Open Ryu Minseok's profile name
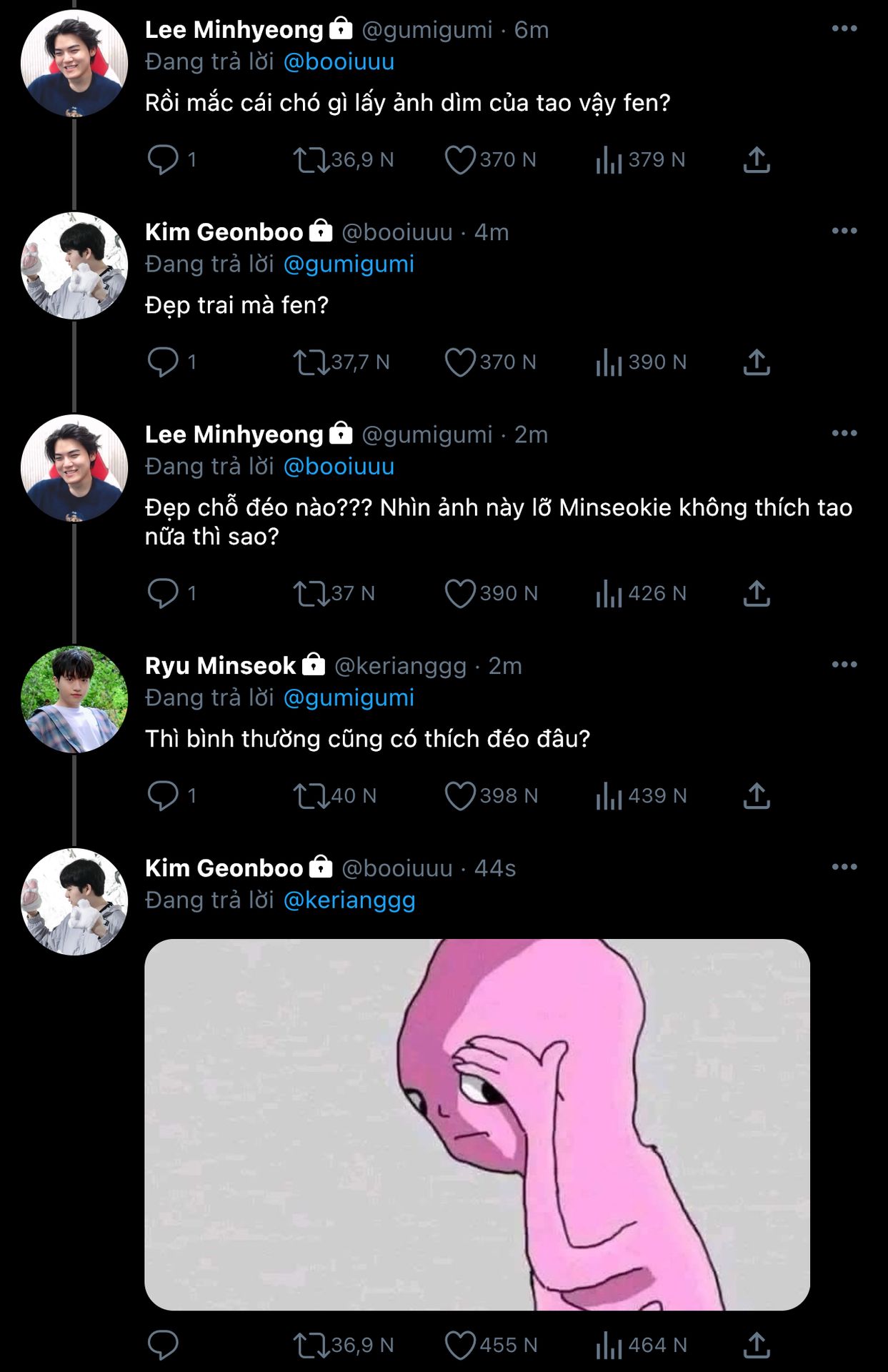 [220, 666]
